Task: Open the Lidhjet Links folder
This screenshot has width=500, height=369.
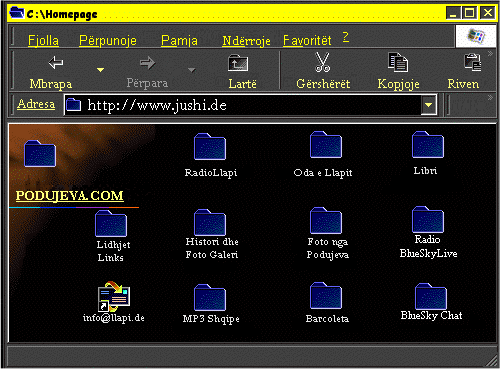Action: 111,223
